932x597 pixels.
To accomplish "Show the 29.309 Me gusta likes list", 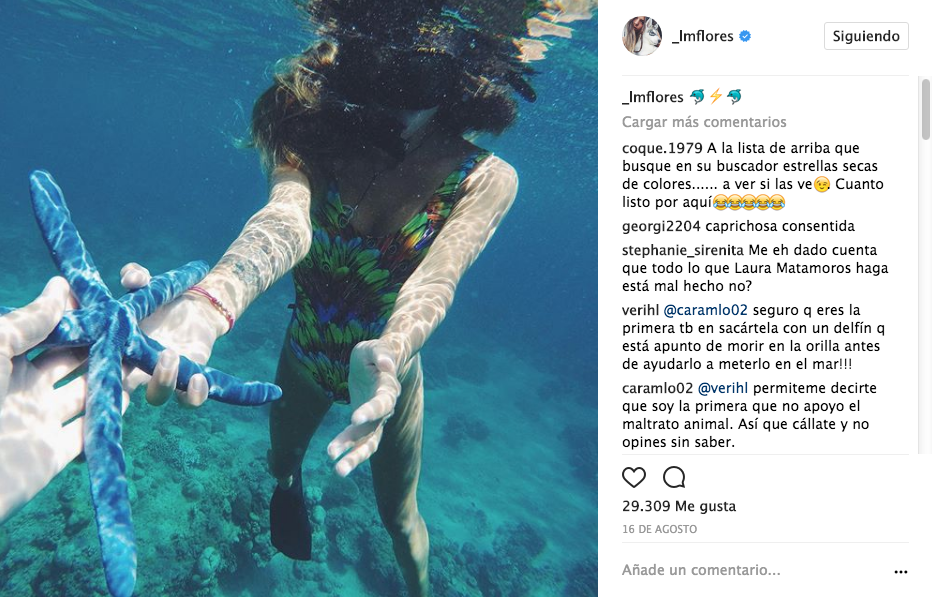I will (679, 506).
